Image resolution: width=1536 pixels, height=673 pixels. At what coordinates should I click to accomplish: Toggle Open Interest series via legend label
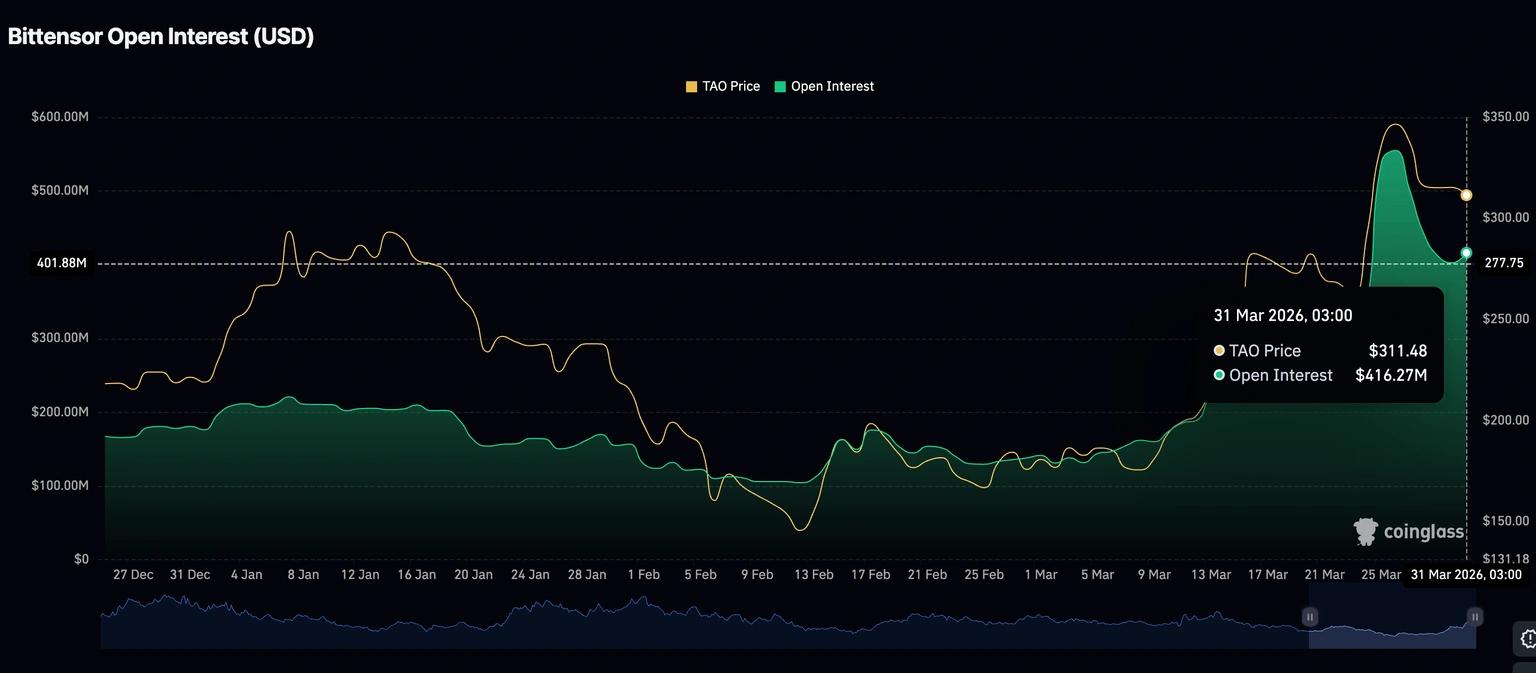tap(832, 87)
